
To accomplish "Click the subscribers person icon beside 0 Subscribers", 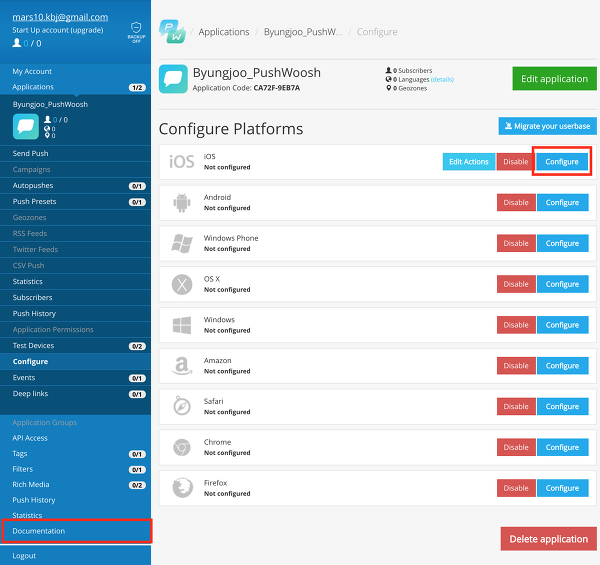I will [x=388, y=70].
